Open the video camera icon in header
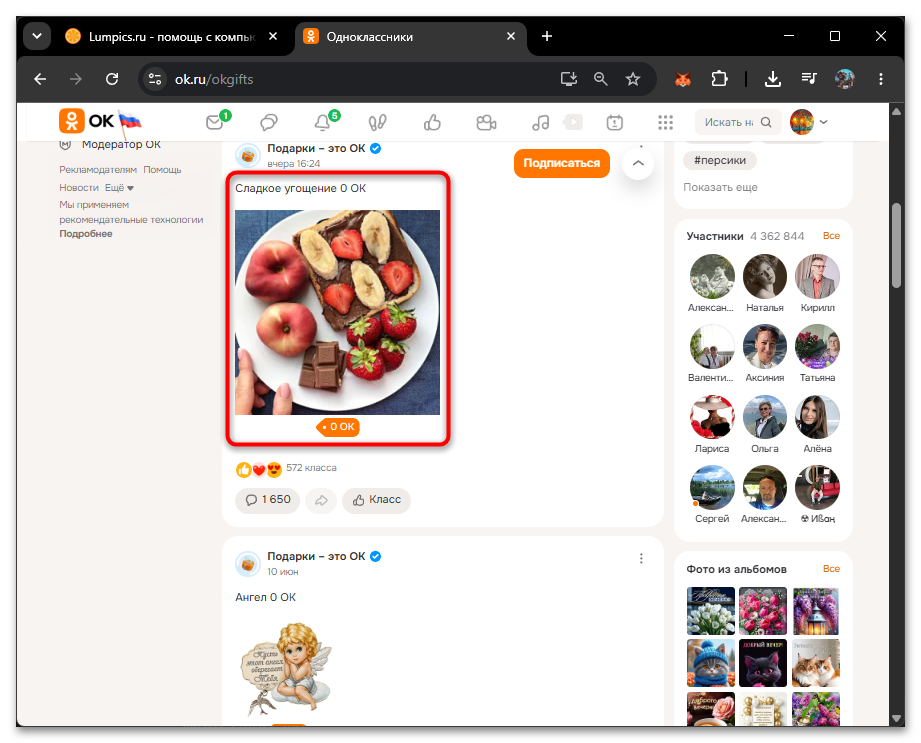Image resolution: width=921 pixels, height=743 pixels. click(486, 122)
